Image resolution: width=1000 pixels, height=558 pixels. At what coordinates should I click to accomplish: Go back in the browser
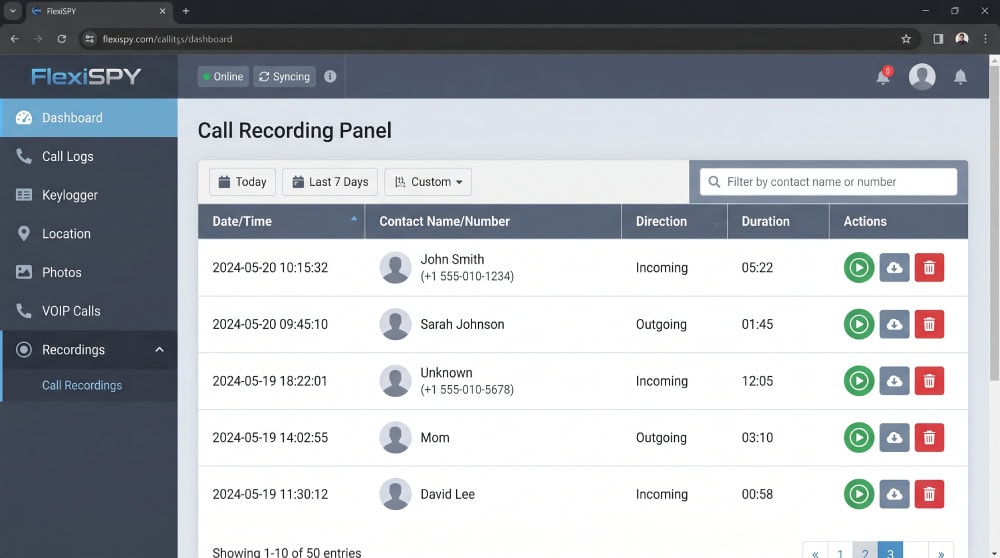pyautogui.click(x=14, y=39)
